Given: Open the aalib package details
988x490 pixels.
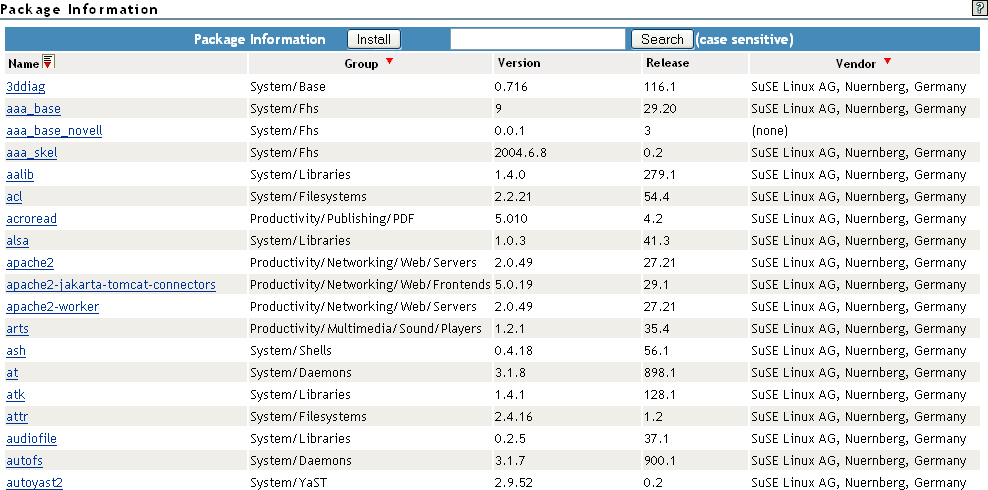Looking at the screenshot, I should (21, 175).
